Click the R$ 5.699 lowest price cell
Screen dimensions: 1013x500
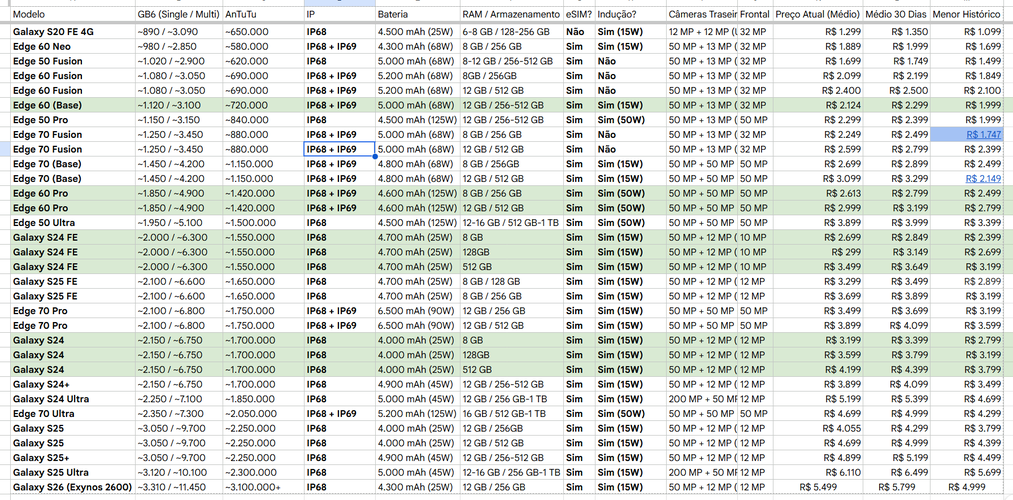[x=967, y=472]
